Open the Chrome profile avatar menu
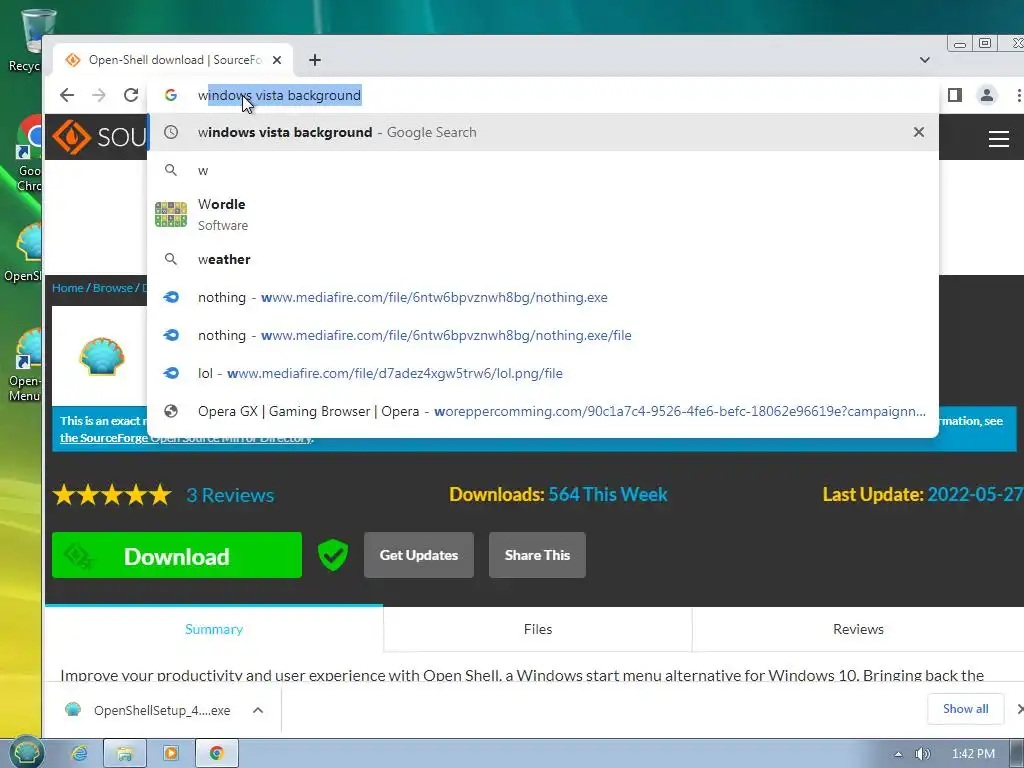The image size is (1024, 768). [x=987, y=95]
